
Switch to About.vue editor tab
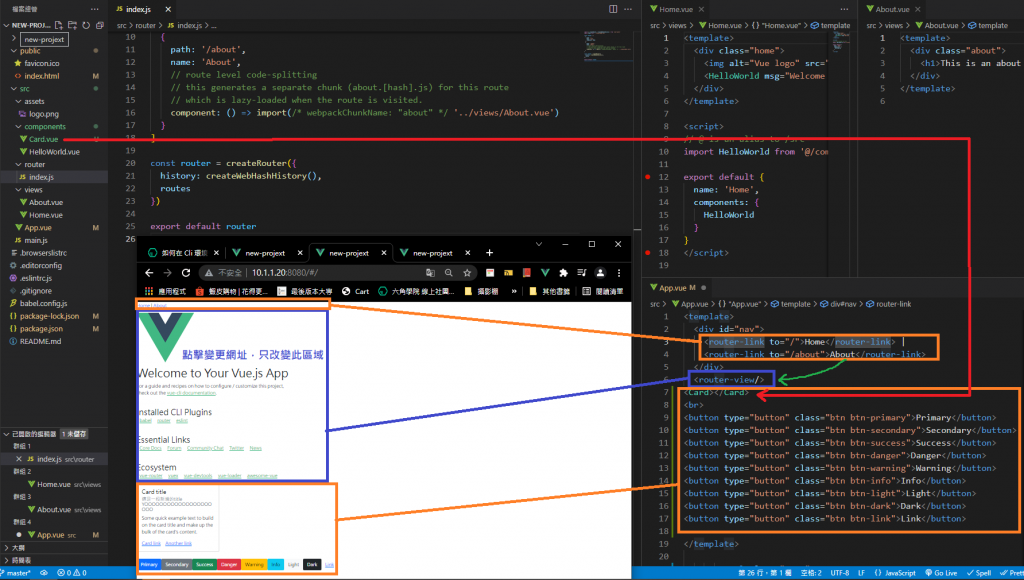[891, 9]
